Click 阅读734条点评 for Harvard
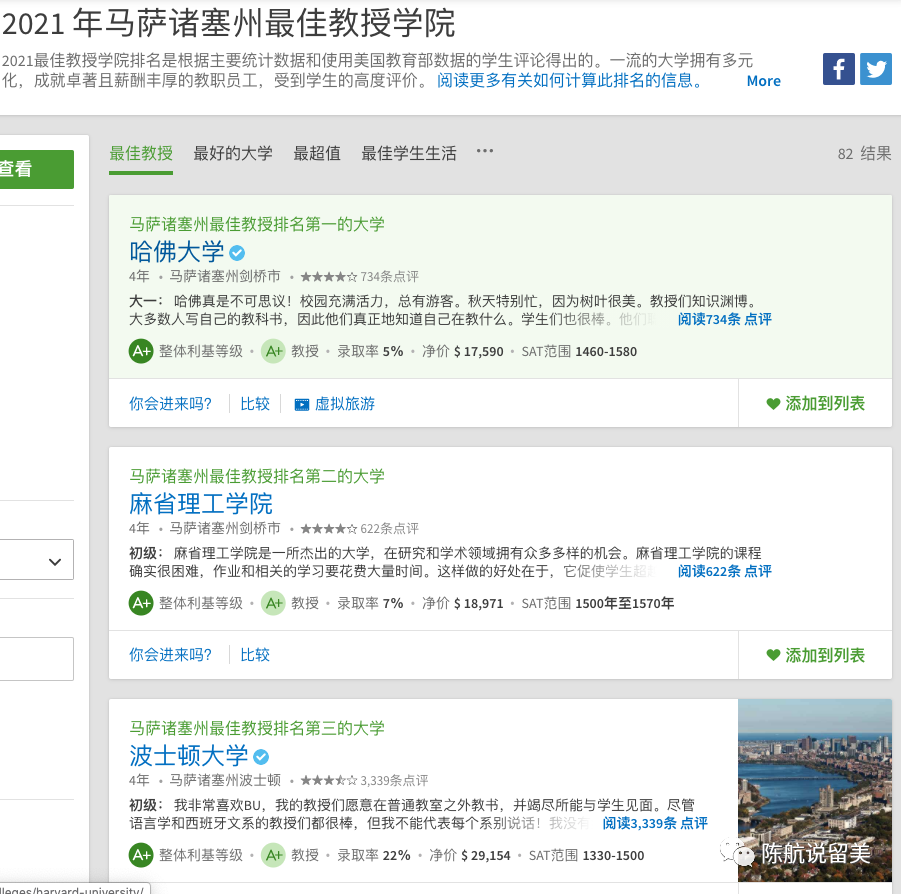 pyautogui.click(x=724, y=320)
